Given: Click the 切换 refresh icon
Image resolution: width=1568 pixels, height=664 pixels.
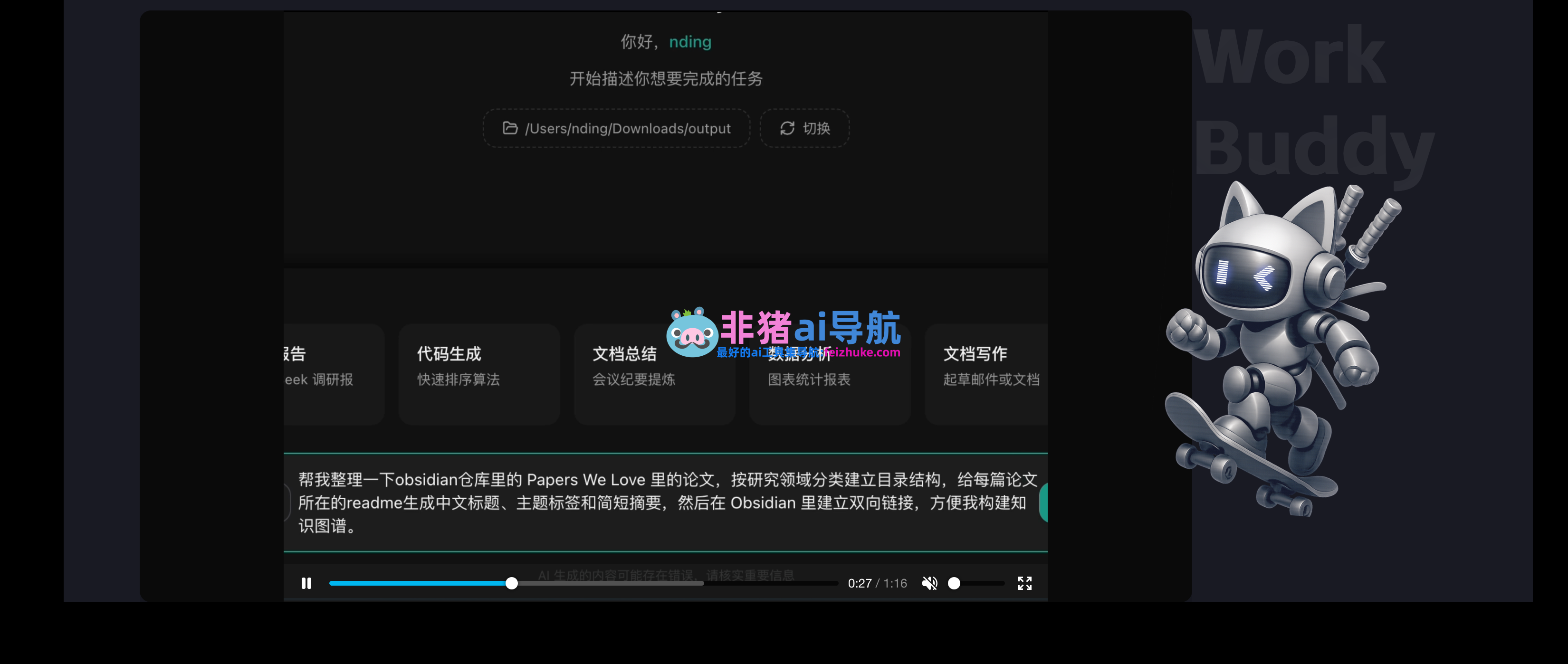Looking at the screenshot, I should pyautogui.click(x=787, y=128).
